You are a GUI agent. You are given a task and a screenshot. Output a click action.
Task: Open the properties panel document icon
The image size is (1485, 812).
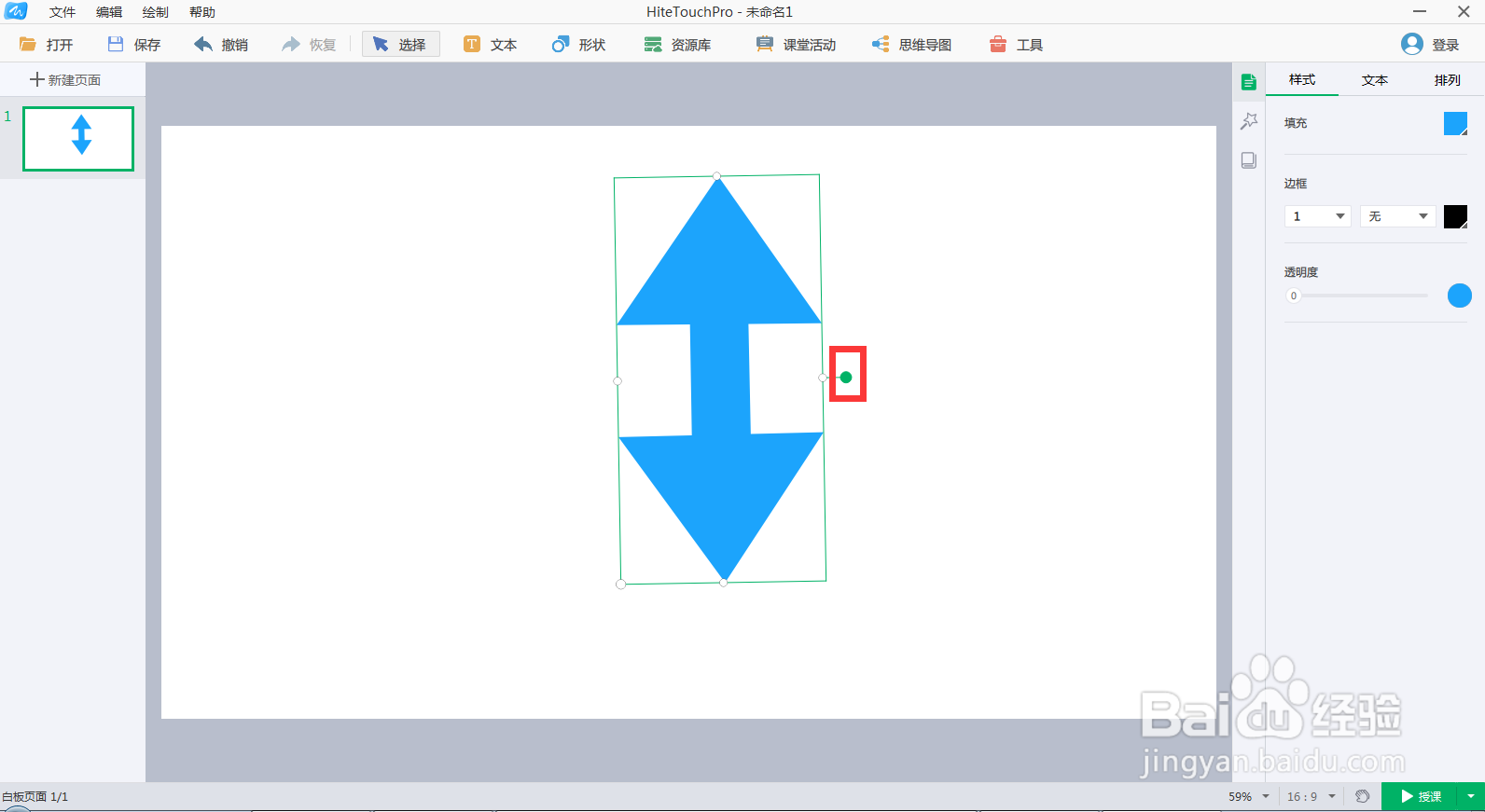point(1249,82)
